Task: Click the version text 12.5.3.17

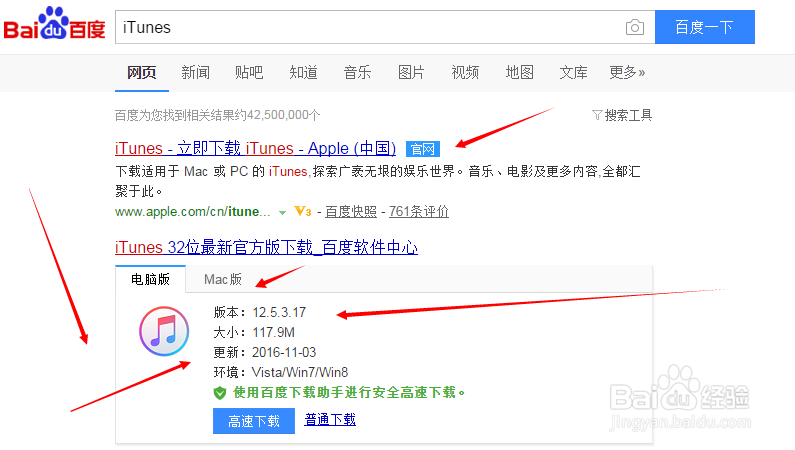Action: tap(279, 312)
